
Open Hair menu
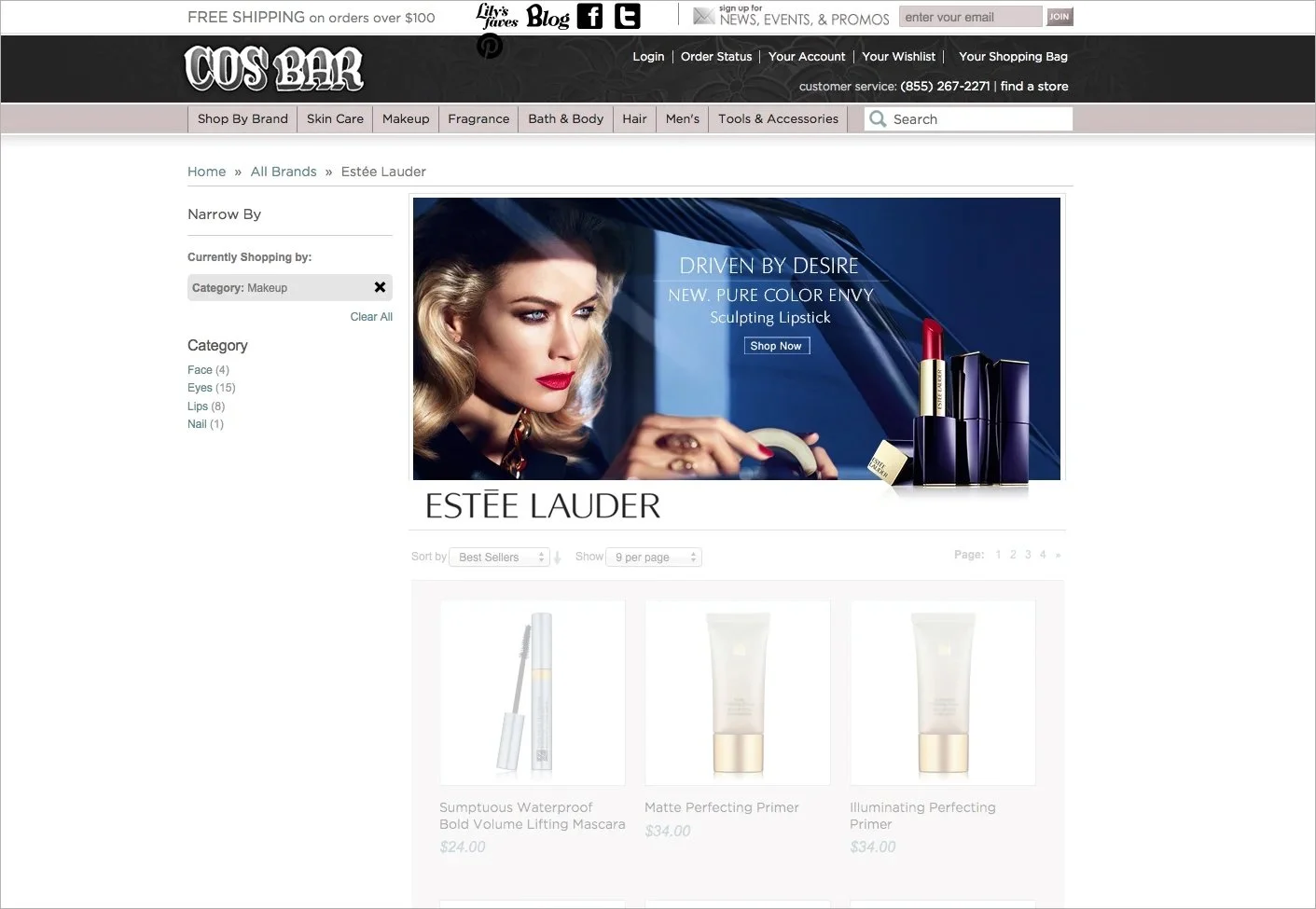[634, 118]
